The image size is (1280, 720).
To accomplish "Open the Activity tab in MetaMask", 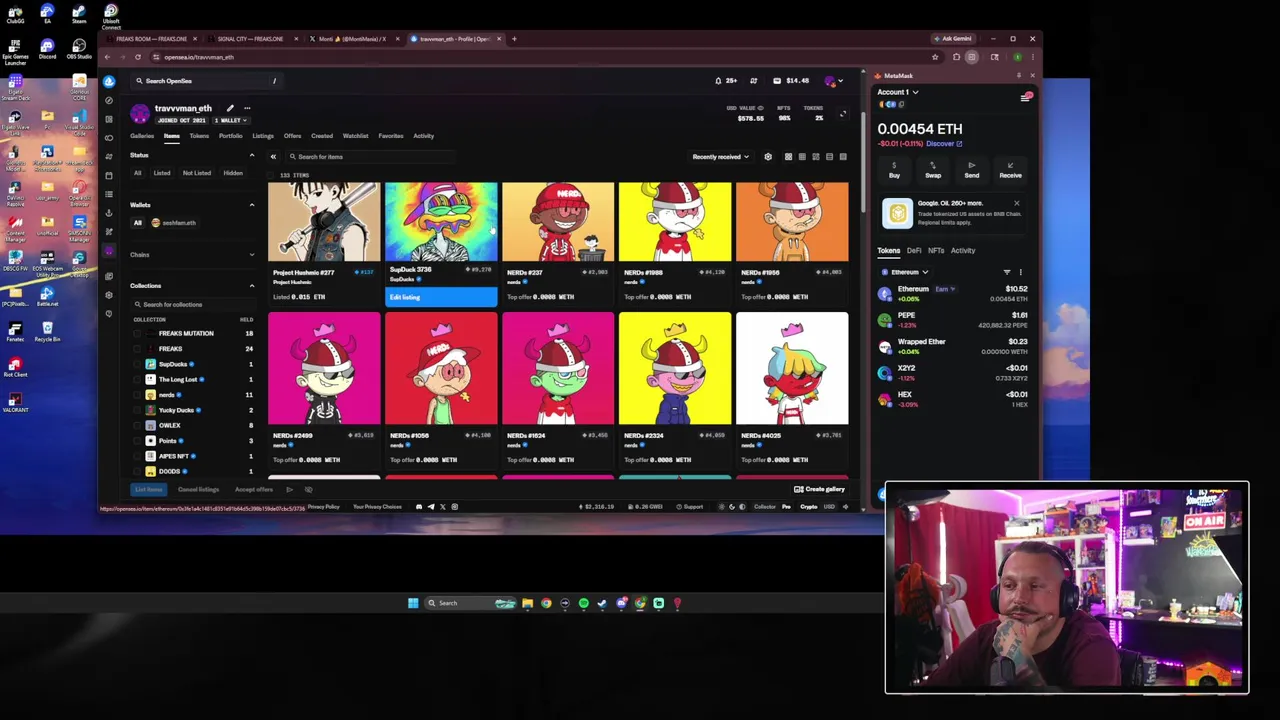I will click(x=963, y=251).
